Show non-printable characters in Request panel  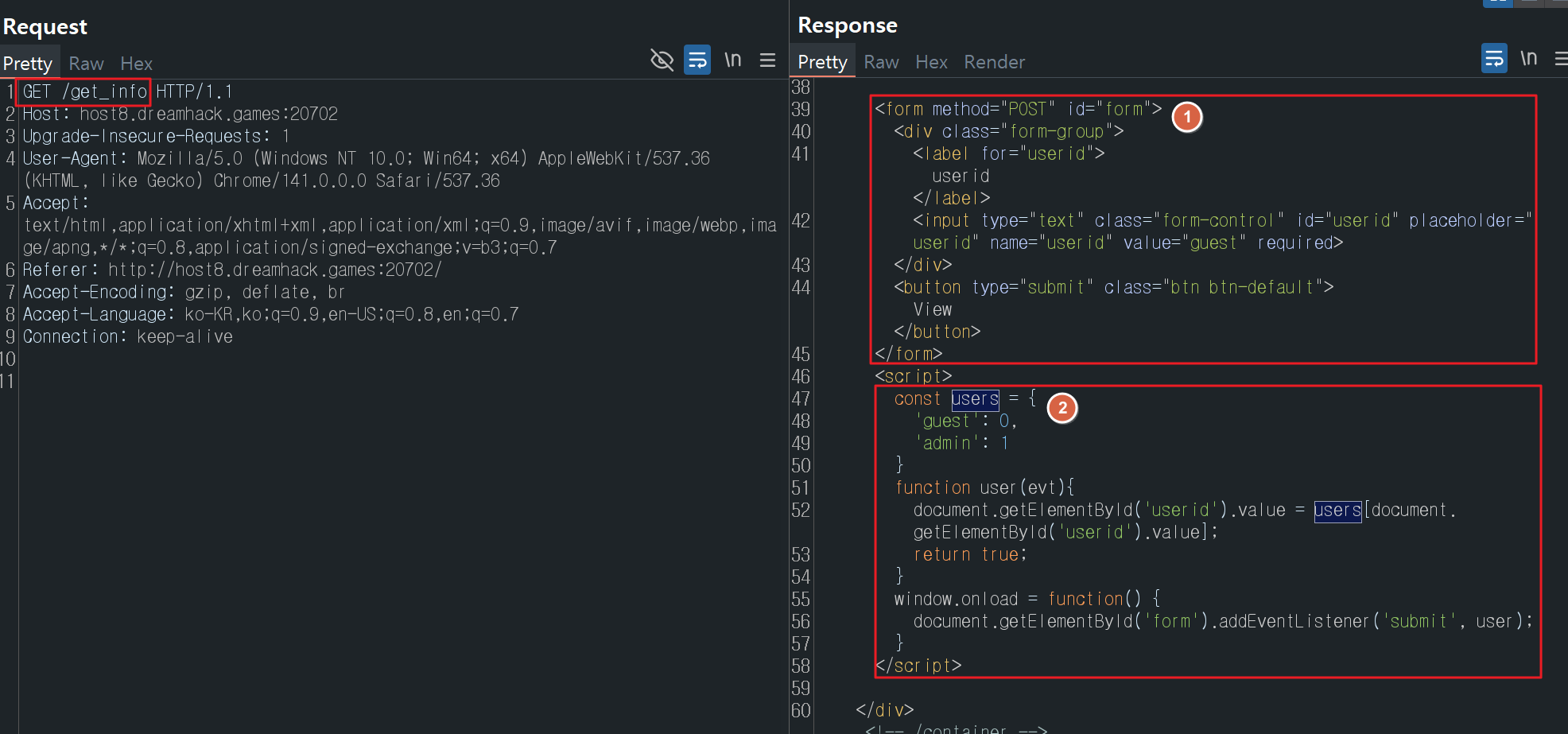pos(732,60)
